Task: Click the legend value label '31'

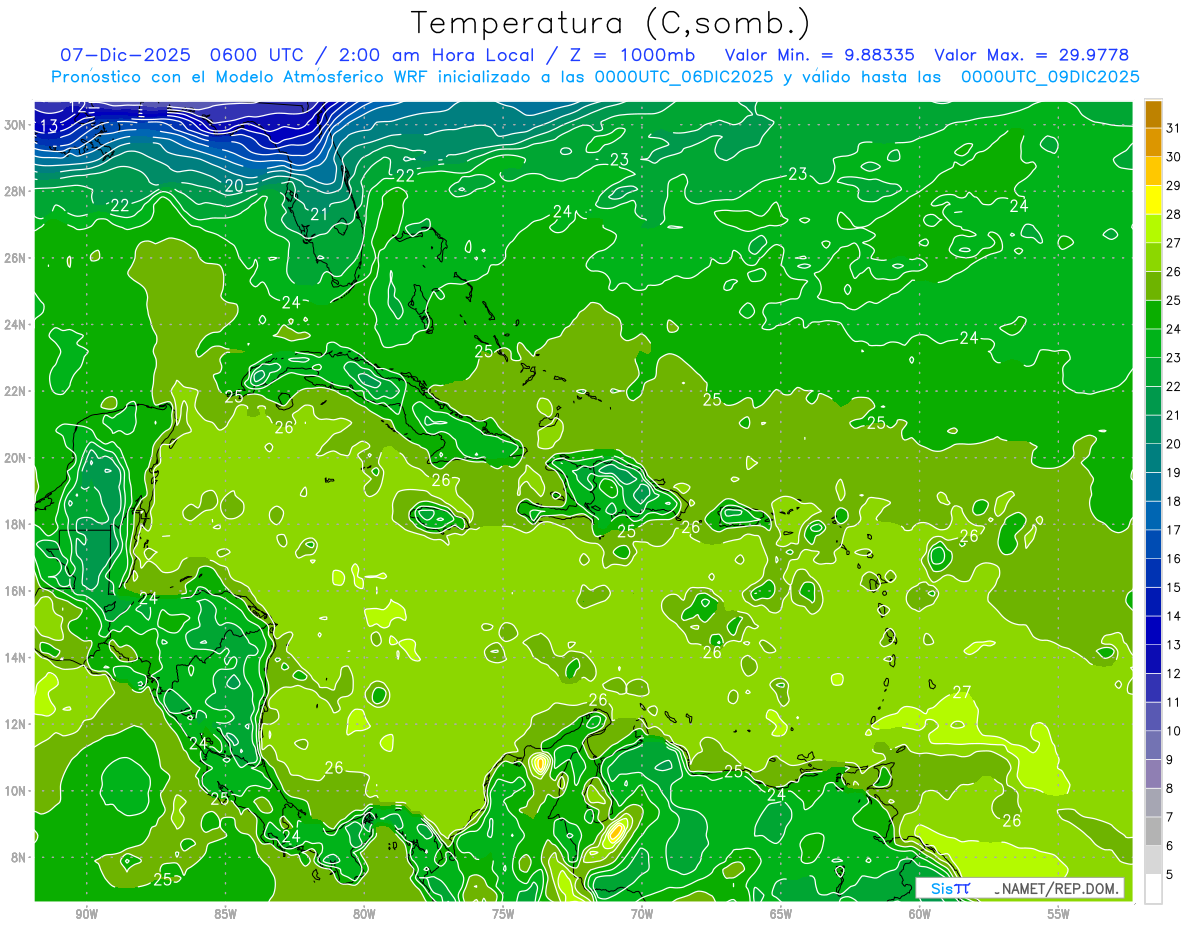Action: coord(1174,127)
